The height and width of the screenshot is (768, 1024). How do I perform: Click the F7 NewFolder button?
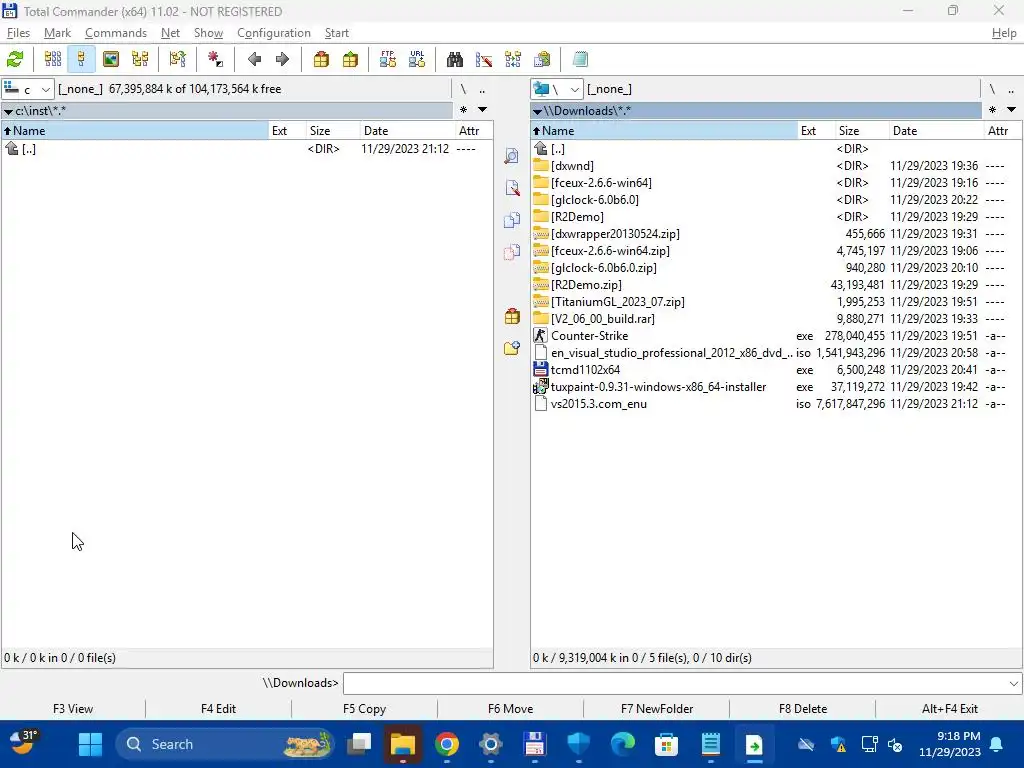(x=656, y=709)
